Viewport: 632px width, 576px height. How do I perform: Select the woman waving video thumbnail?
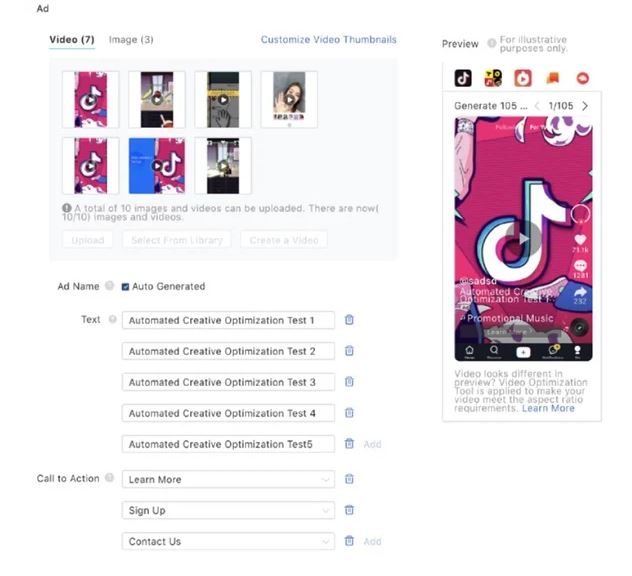[289, 100]
